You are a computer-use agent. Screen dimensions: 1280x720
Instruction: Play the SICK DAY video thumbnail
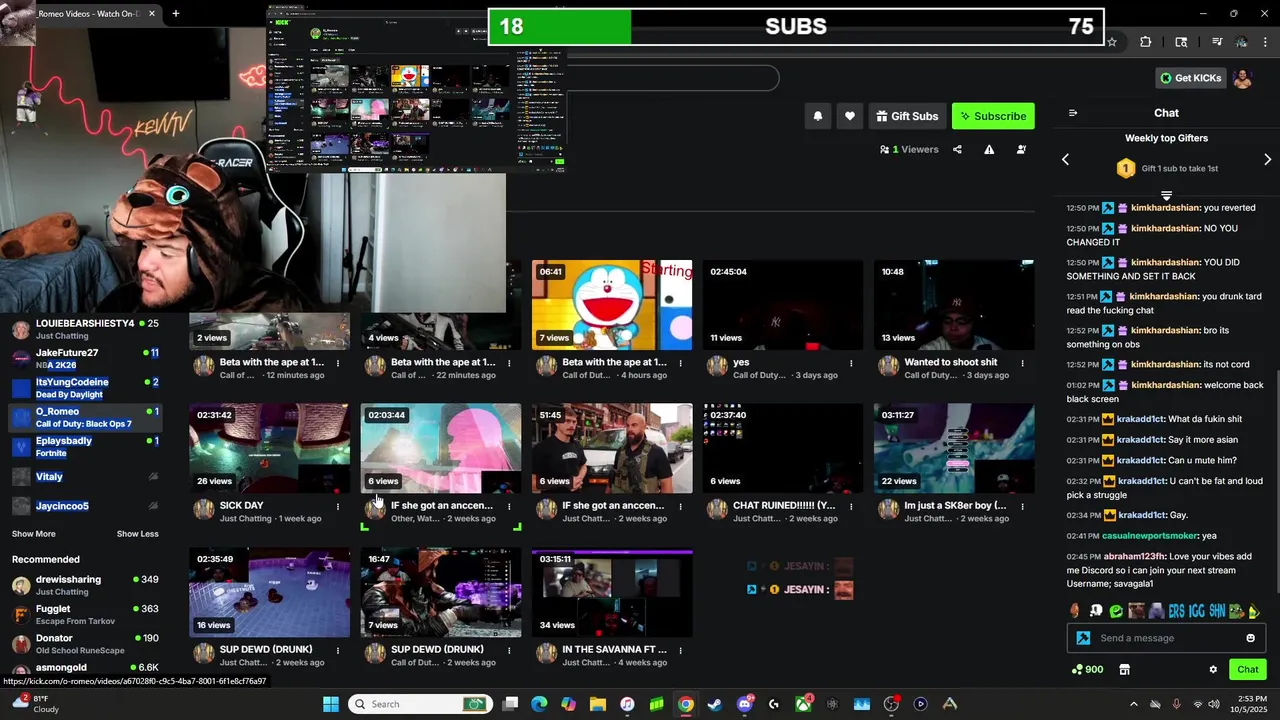(270, 448)
